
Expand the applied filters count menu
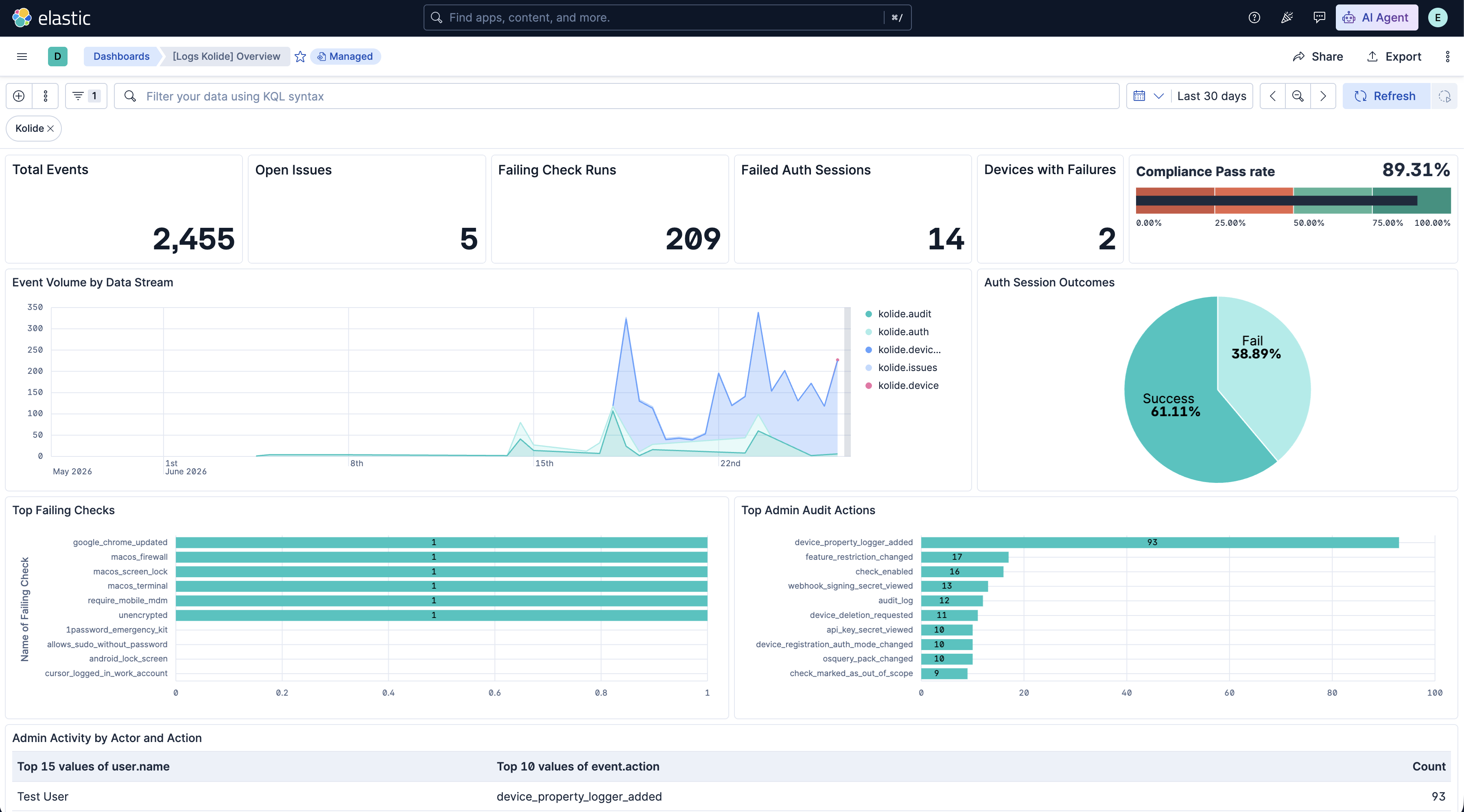86,96
